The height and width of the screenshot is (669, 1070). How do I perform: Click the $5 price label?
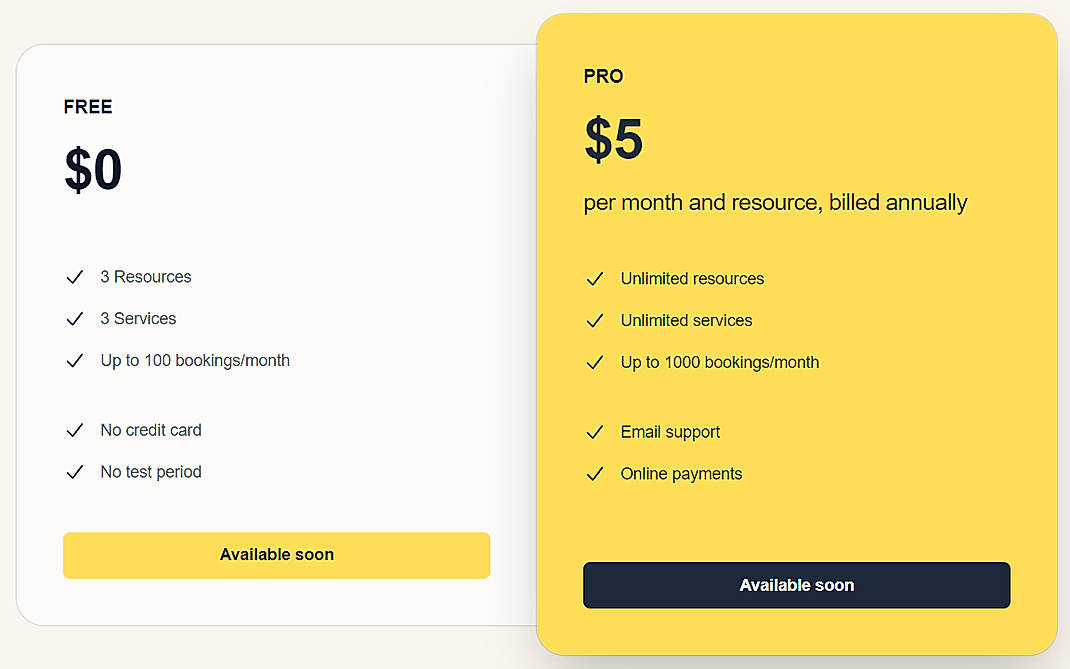613,141
